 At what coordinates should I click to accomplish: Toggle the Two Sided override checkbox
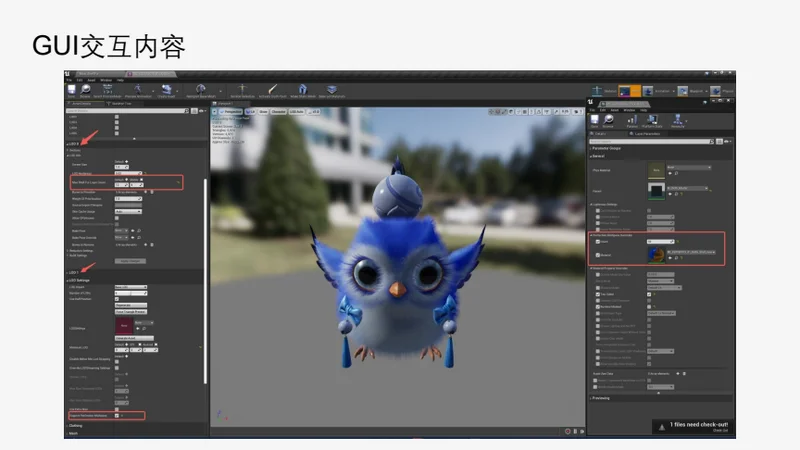point(598,294)
